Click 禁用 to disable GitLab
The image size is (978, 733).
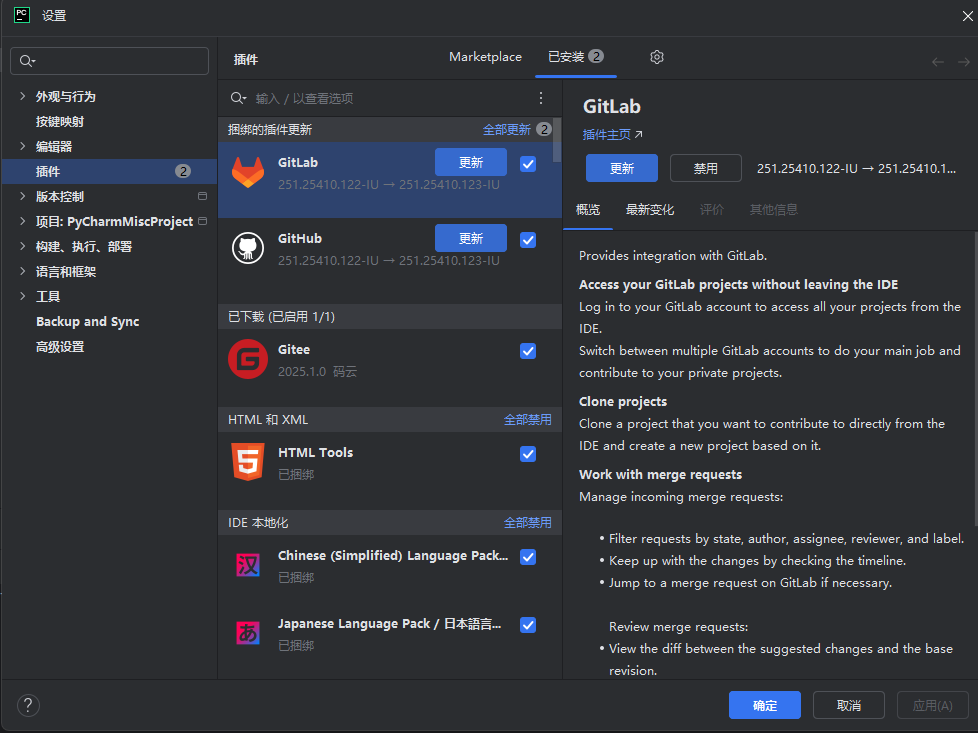pos(706,168)
